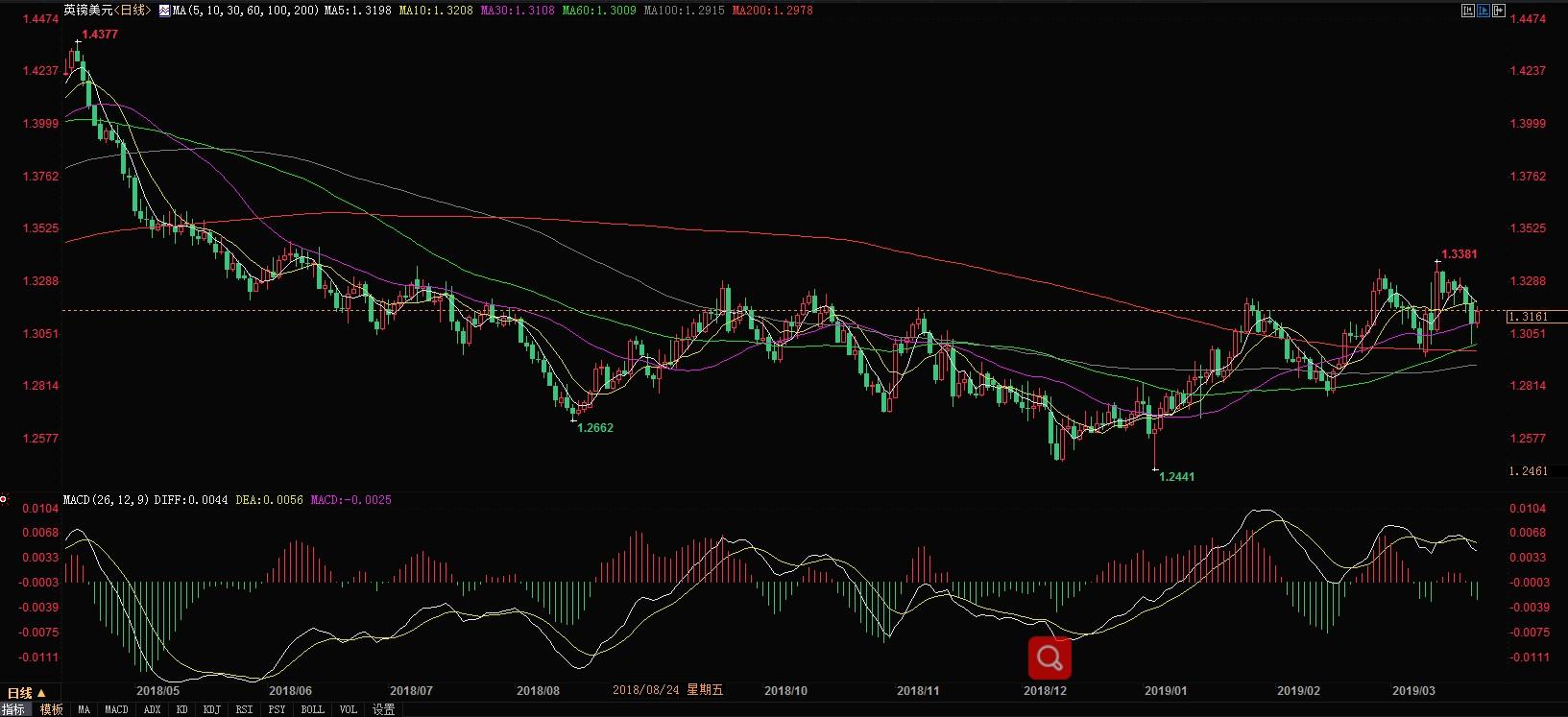Viewport: 1568px width, 717px height.
Task: Click the MA200:1.2978 value
Action: coord(772,11)
